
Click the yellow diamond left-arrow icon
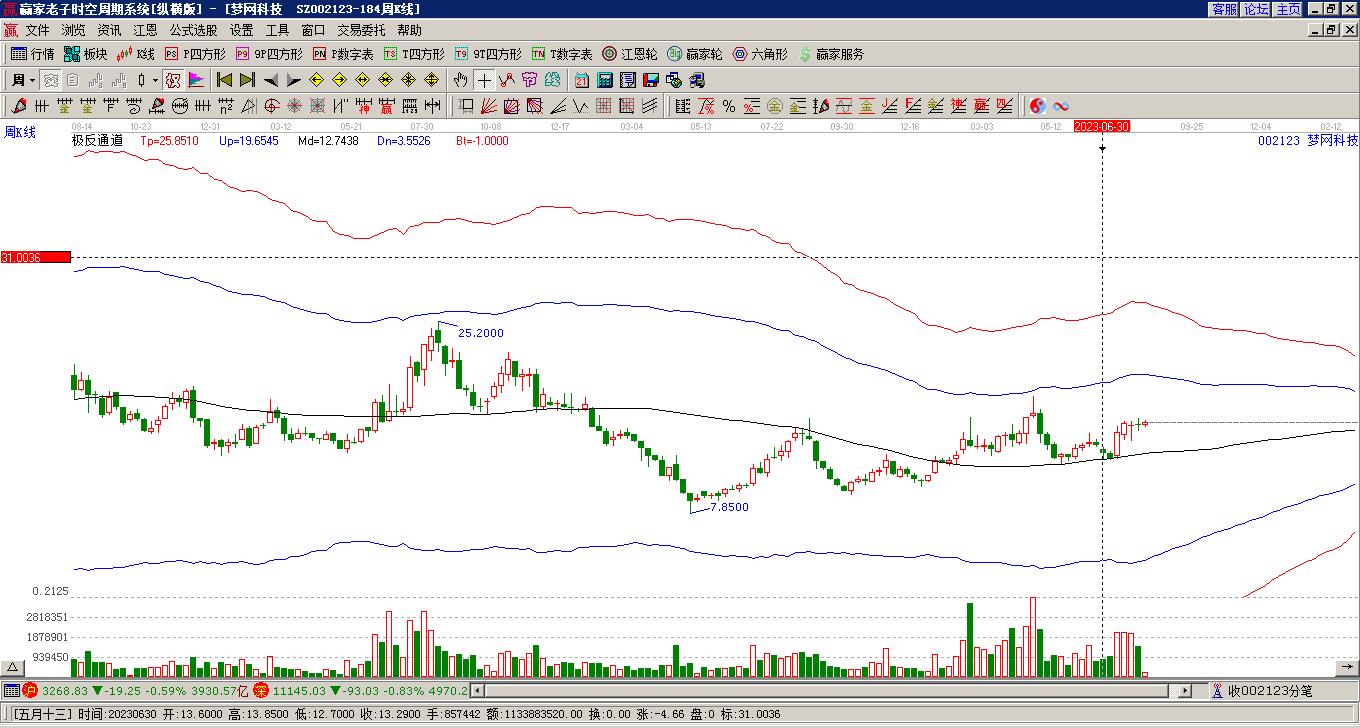point(317,80)
